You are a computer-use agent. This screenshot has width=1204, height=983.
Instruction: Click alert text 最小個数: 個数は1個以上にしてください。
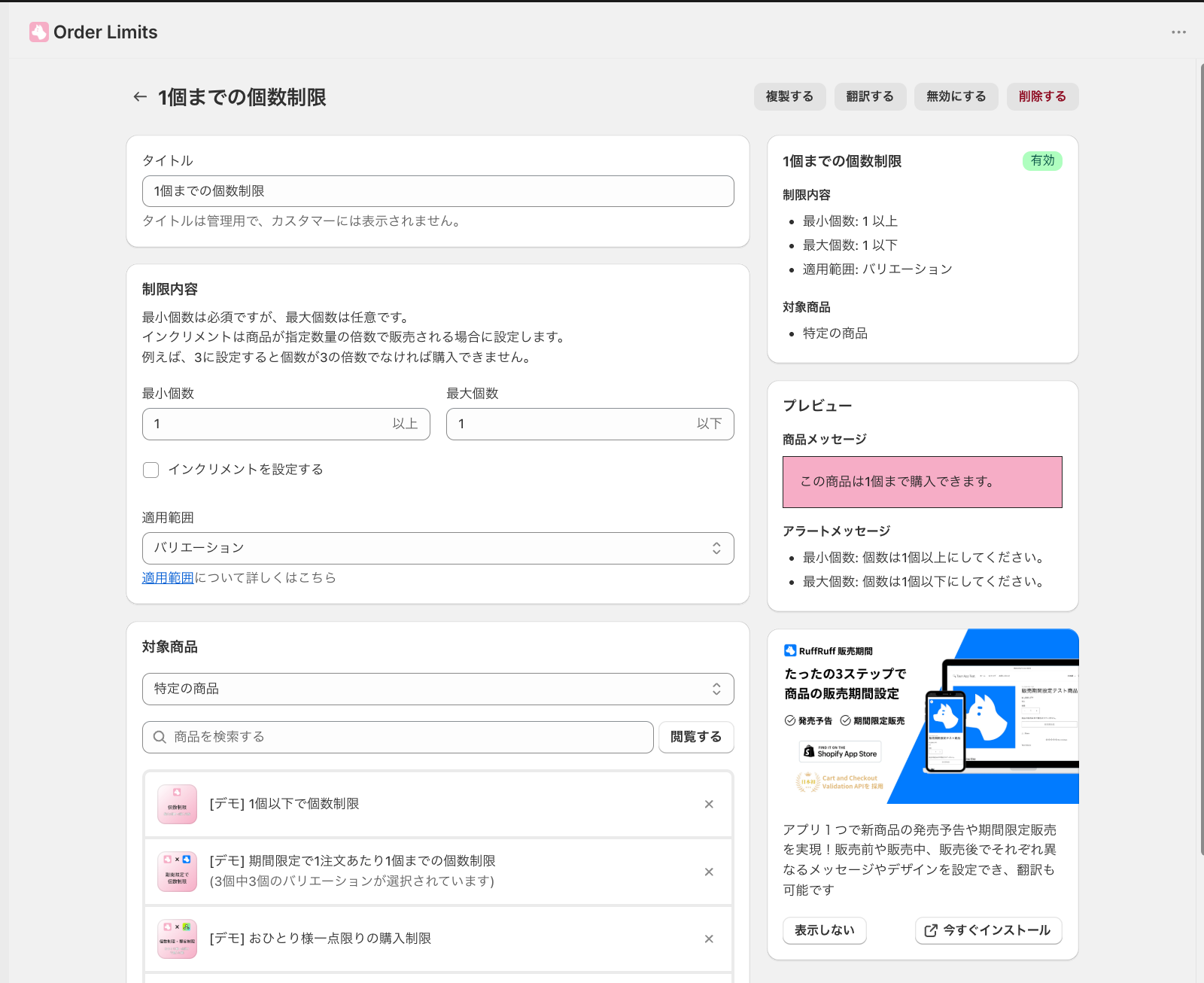(x=925, y=558)
